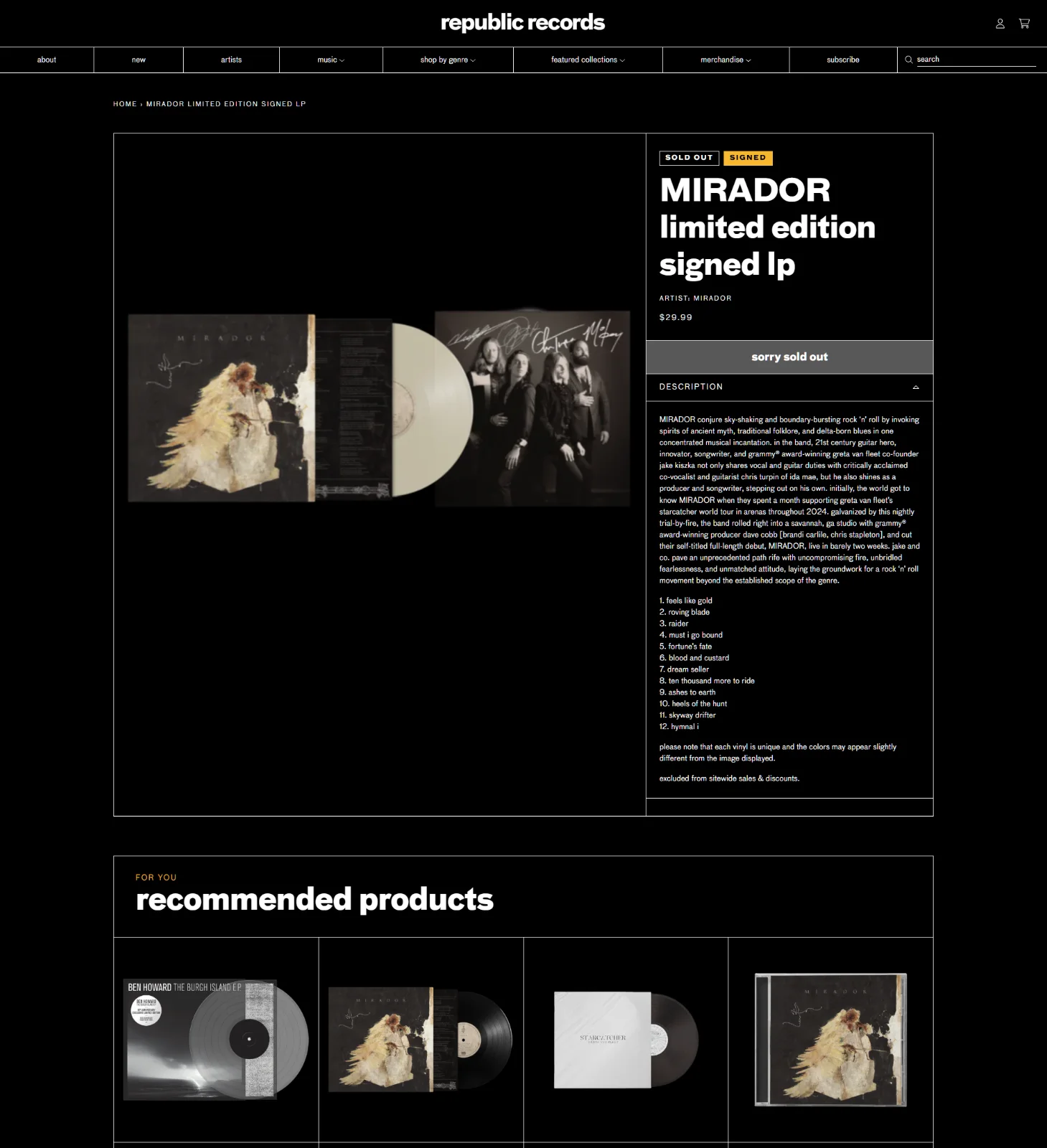Click the MIRADOR limited edition signed lp title
Screen dimensions: 1047x1148
(x=767, y=227)
